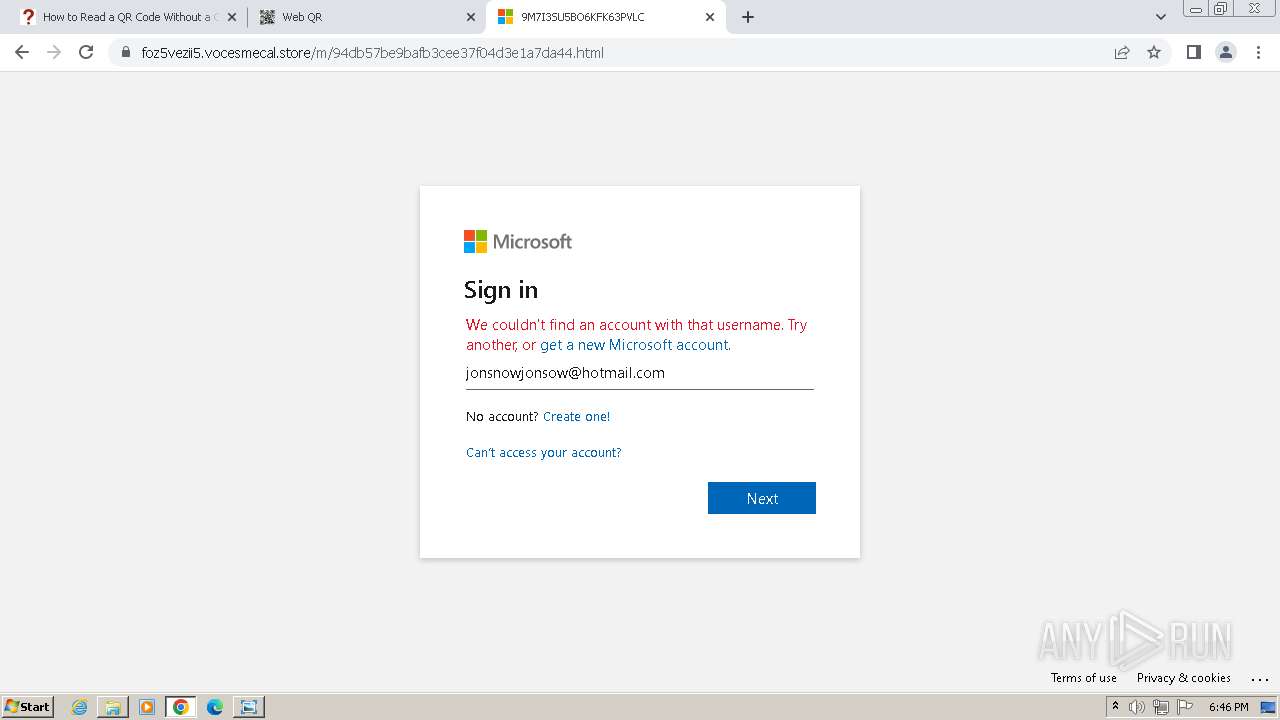Open the last taskbar application icon
1280x720 pixels.
pos(249,707)
